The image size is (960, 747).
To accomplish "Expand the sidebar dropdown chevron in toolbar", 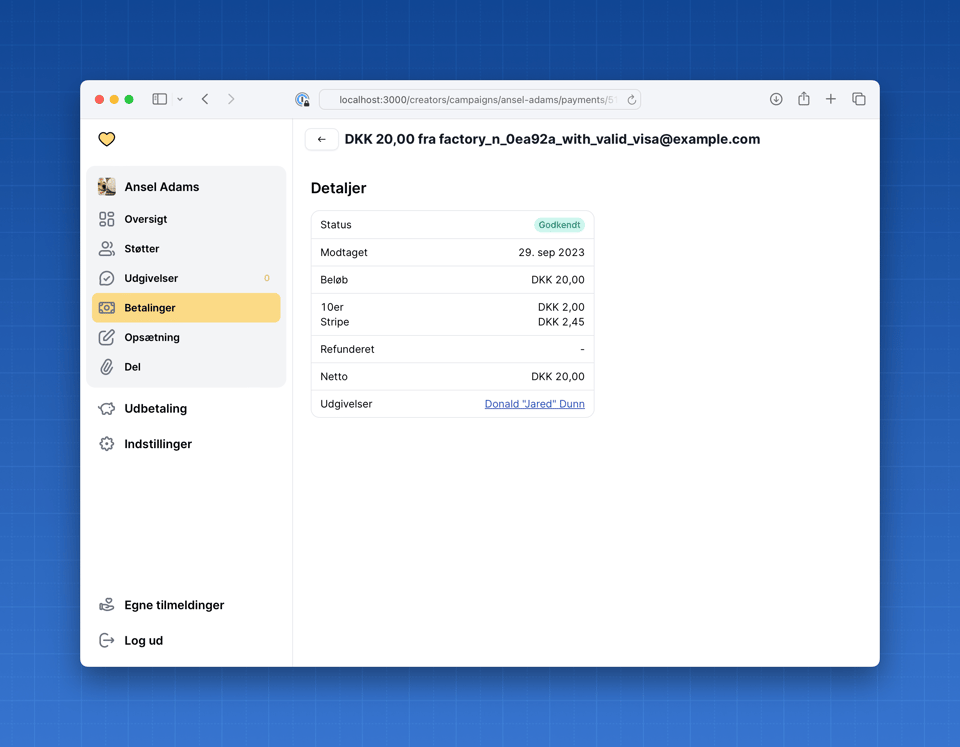I will click(x=180, y=99).
